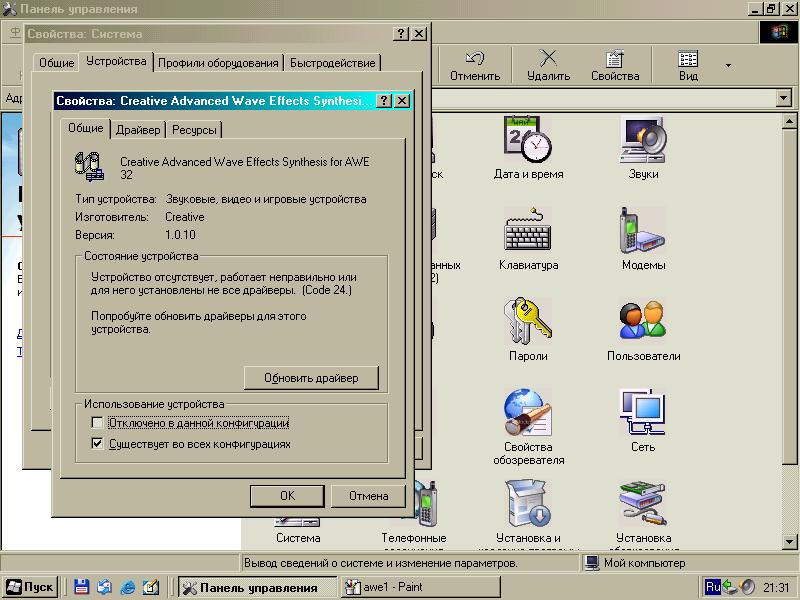Screen dimensions: 800x600
Task: Click help button in Creative AWE properties dialog
Action: coord(384,101)
